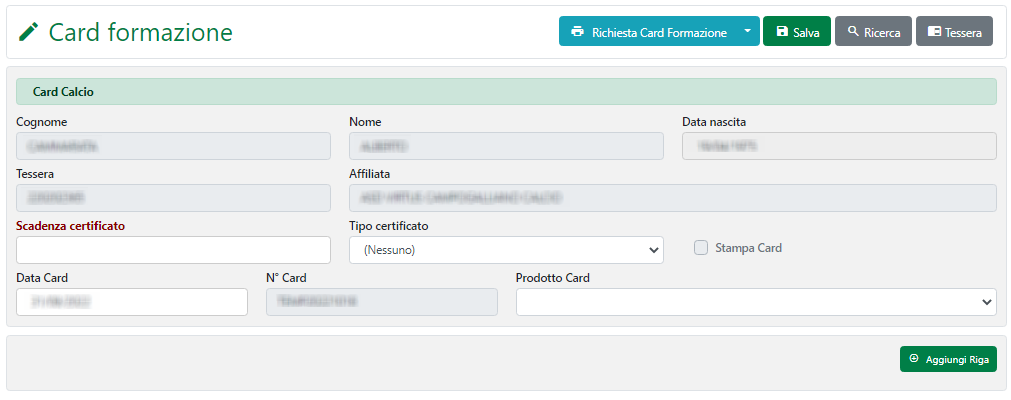The height and width of the screenshot is (400, 1011).
Task: Click the magnifying glass Ricerca icon
Action: tap(853, 32)
